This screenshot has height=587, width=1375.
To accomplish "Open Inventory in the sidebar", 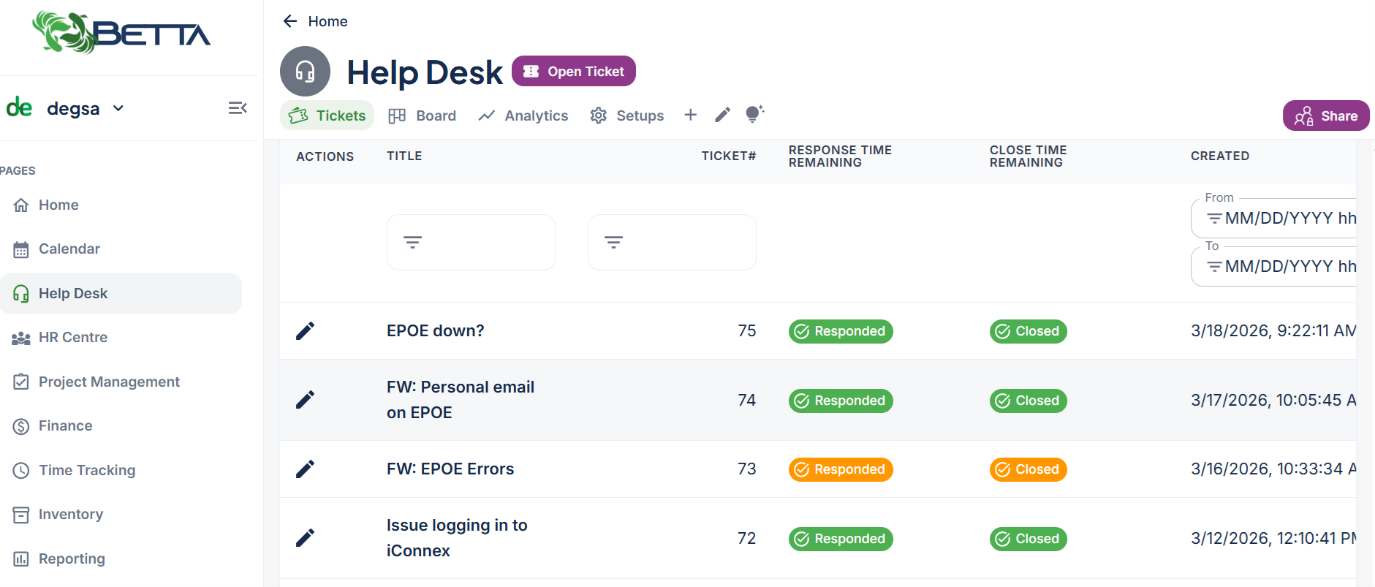I will click(120, 514).
